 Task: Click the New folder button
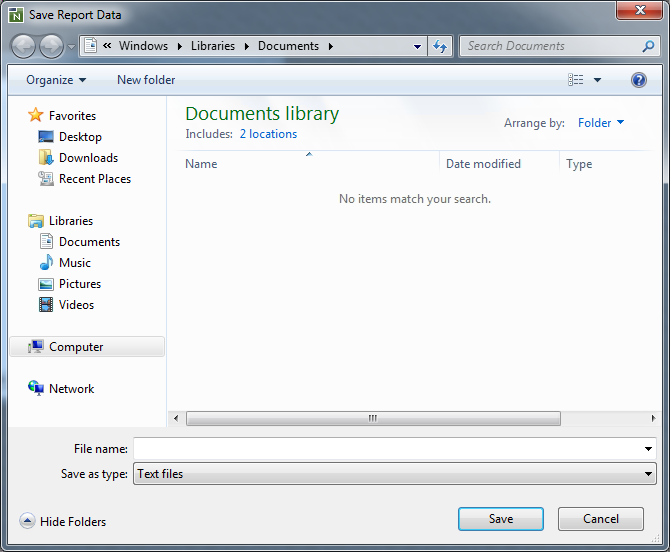click(x=146, y=80)
